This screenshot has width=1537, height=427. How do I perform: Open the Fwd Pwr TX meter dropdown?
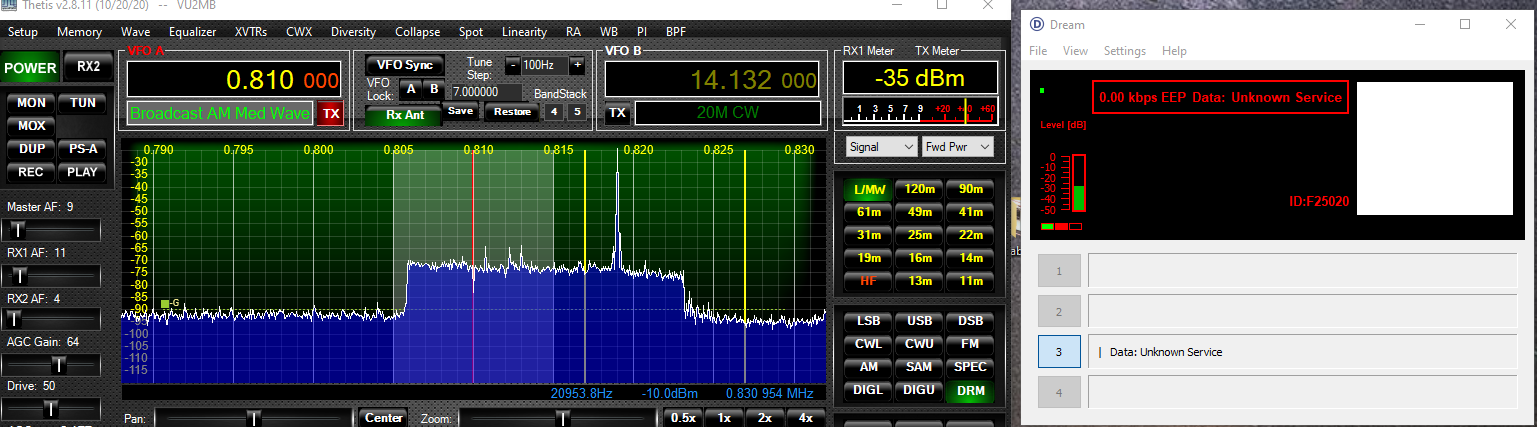[x=957, y=147]
